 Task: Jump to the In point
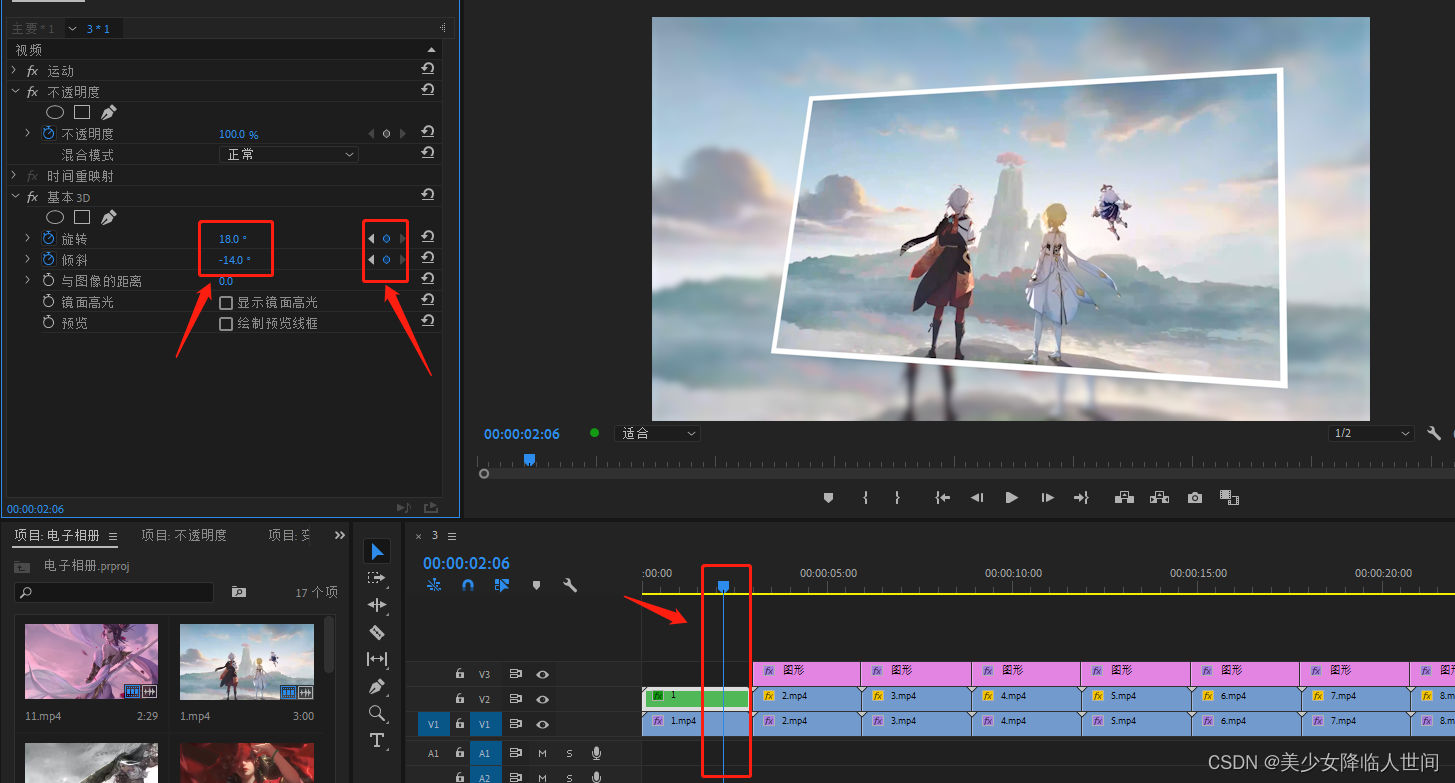coord(942,497)
